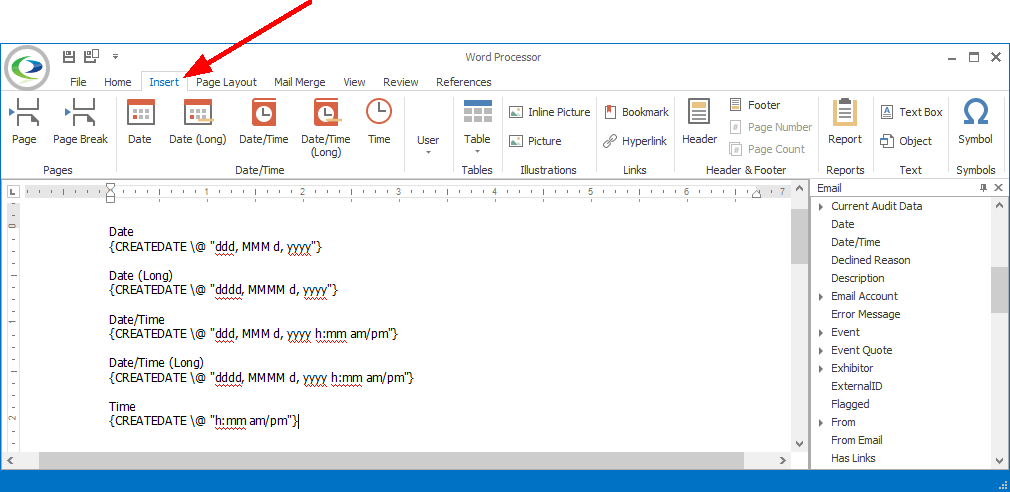
Task: Click the tab stop selector on the ruler
Action: pos(13,191)
